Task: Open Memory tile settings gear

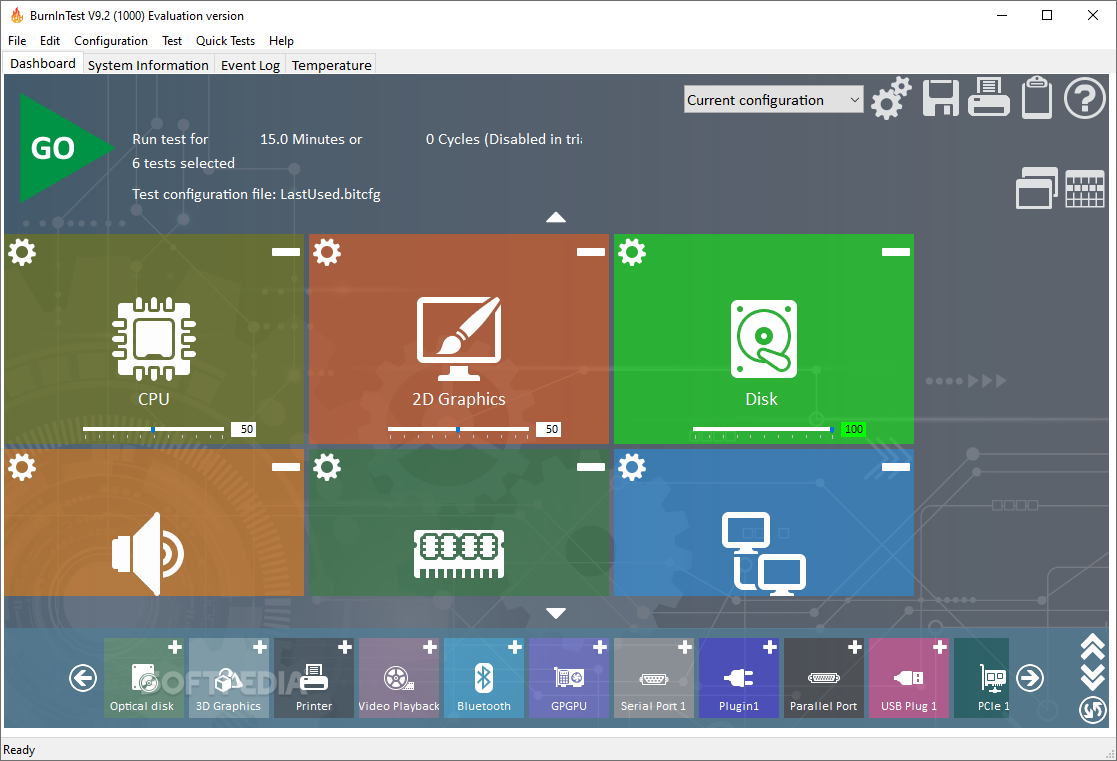Action: pyautogui.click(x=327, y=467)
